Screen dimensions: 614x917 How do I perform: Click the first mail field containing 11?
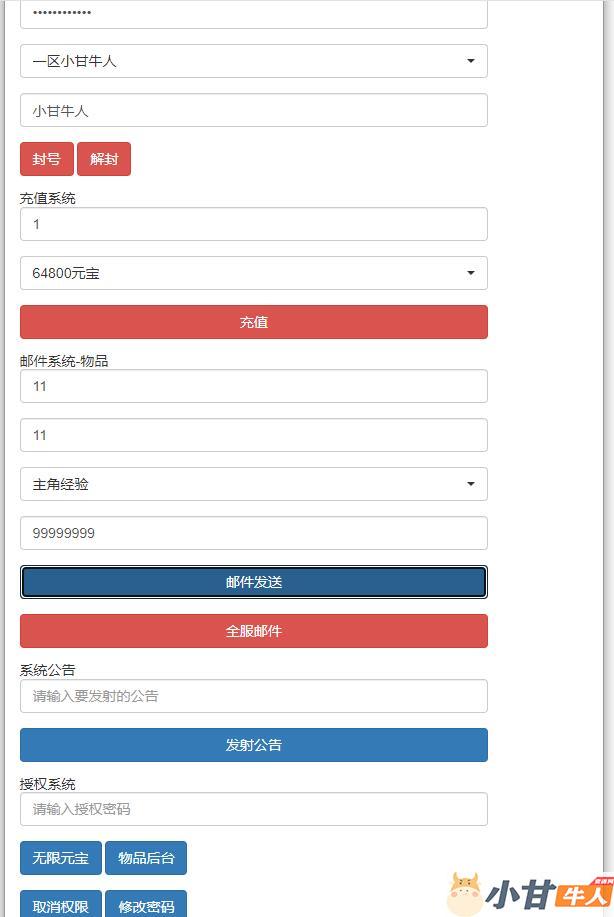pyautogui.click(x=253, y=386)
